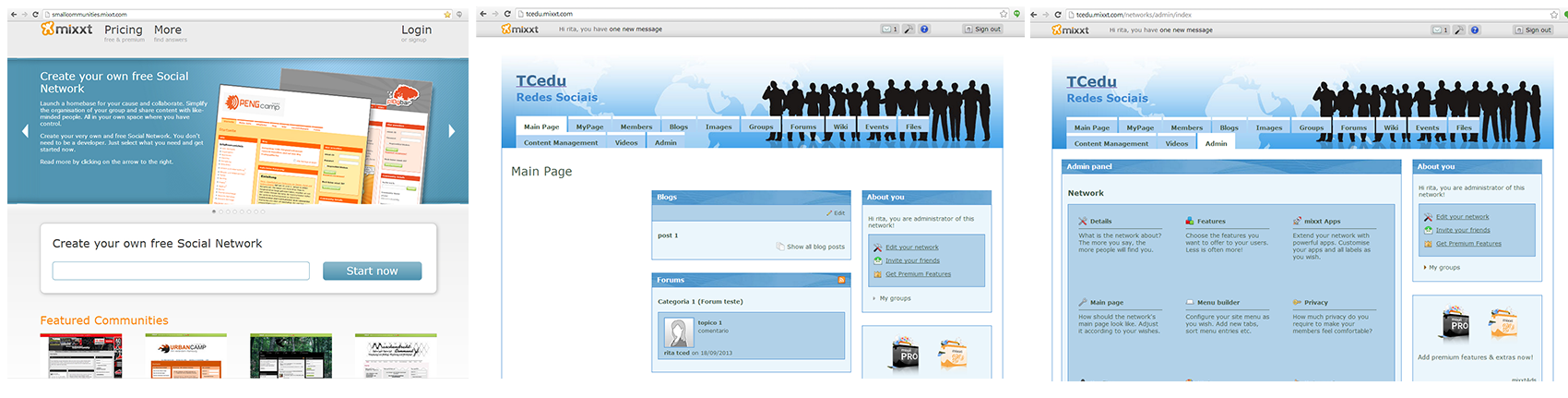The height and width of the screenshot is (398, 1568).
Task: Click the Menu builder icon in Admin panel
Action: (x=1190, y=303)
